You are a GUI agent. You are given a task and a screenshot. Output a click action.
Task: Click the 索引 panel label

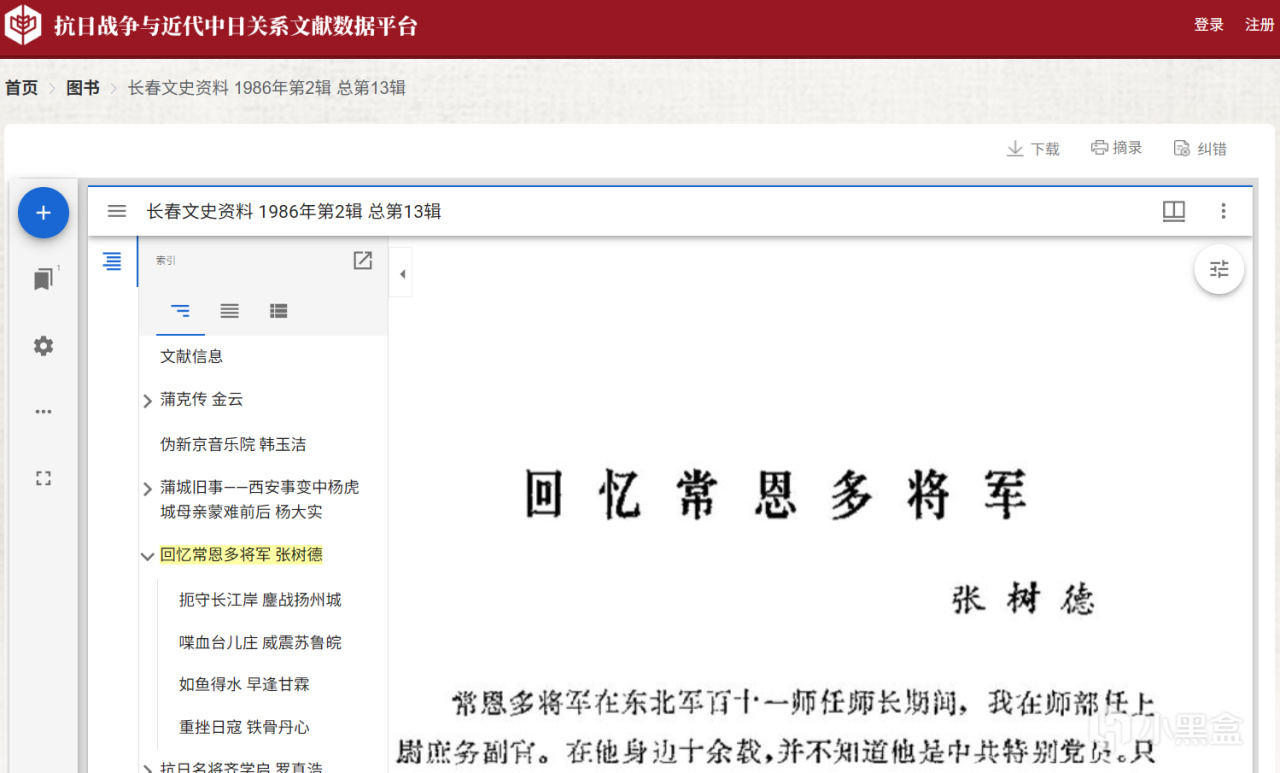(166, 261)
